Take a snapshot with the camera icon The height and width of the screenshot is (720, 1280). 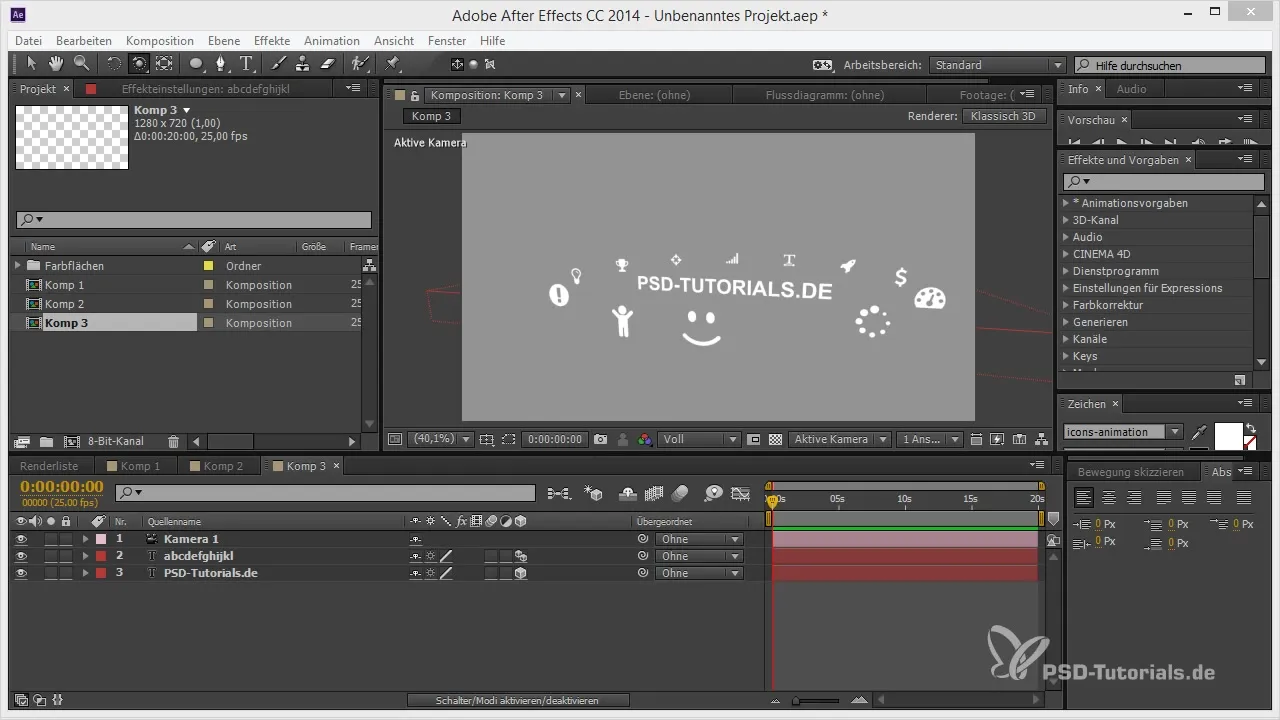pyautogui.click(x=601, y=439)
